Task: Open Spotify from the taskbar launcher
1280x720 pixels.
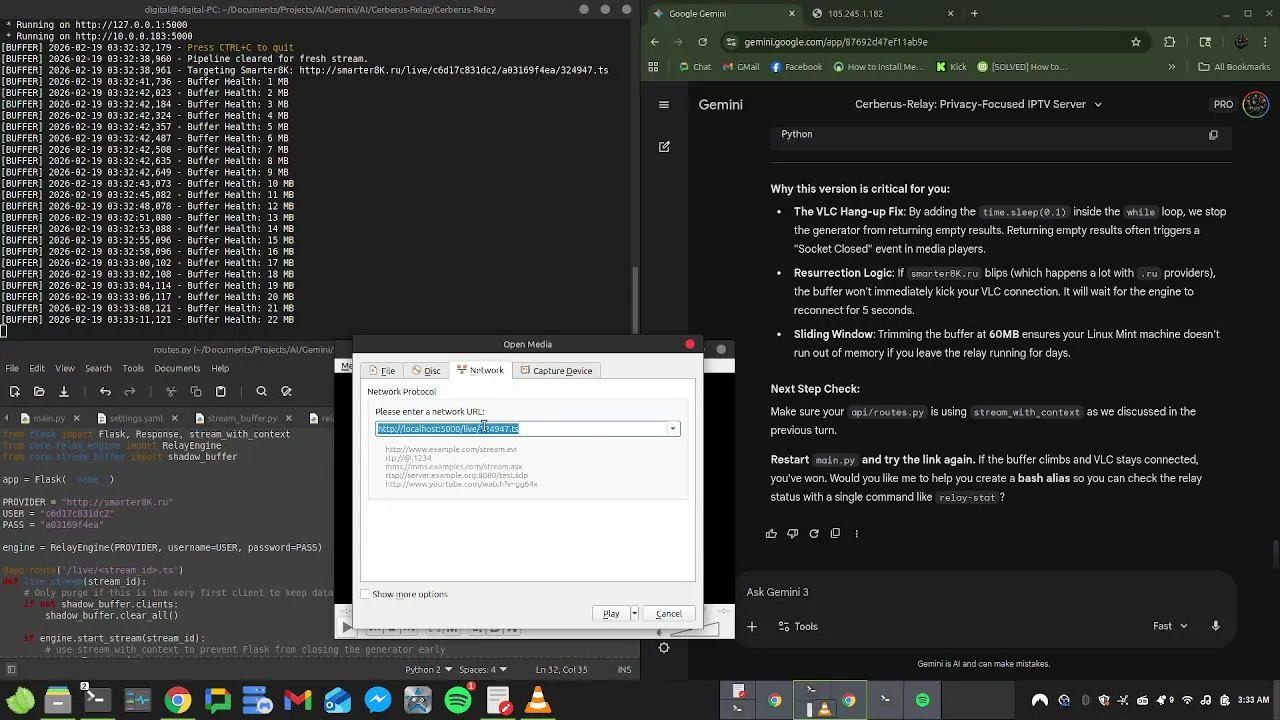Action: [x=458, y=700]
